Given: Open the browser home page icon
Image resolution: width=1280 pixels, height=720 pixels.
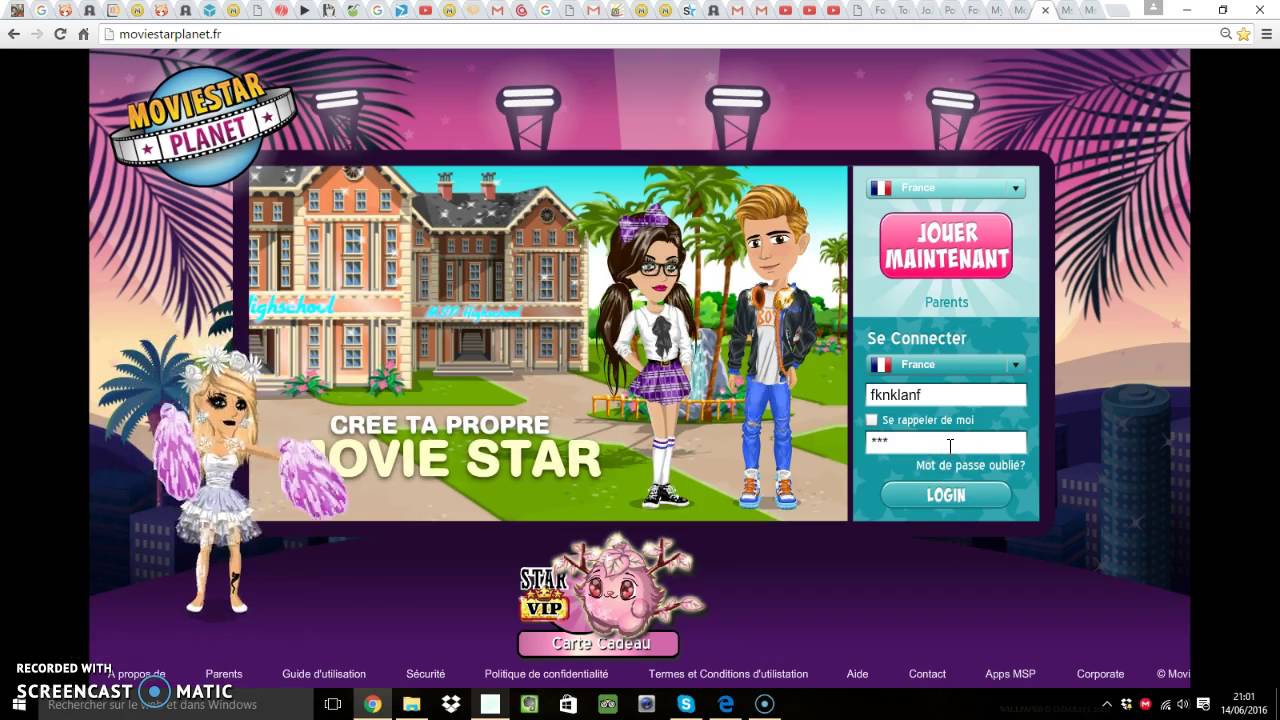Looking at the screenshot, I should tap(84, 34).
